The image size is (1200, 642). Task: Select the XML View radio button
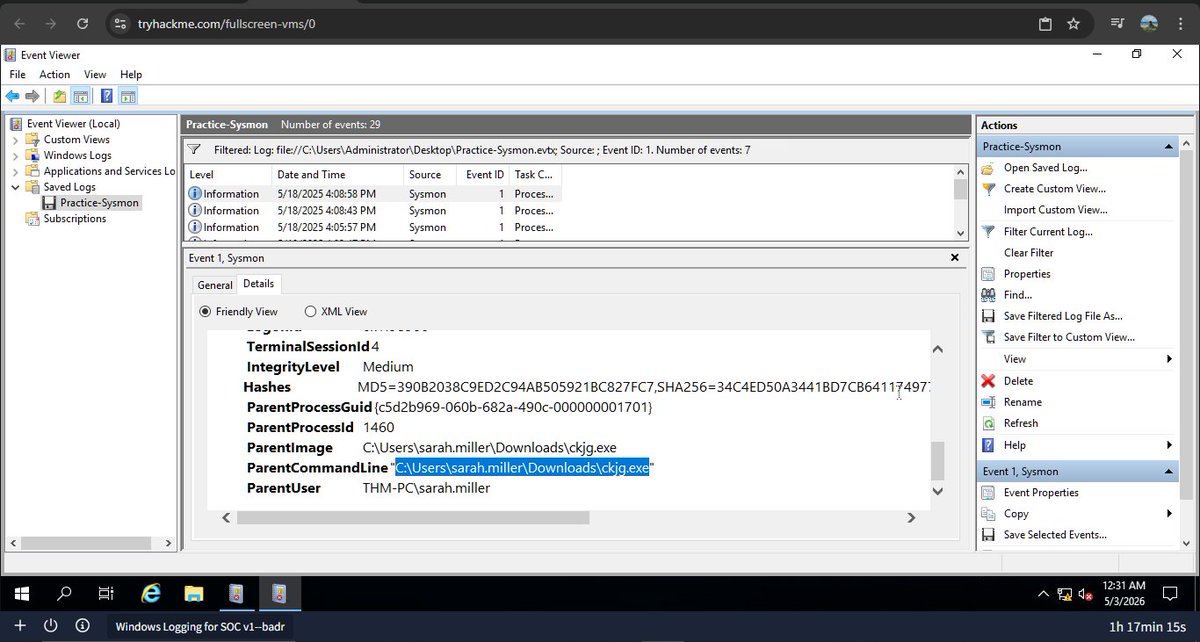point(310,312)
